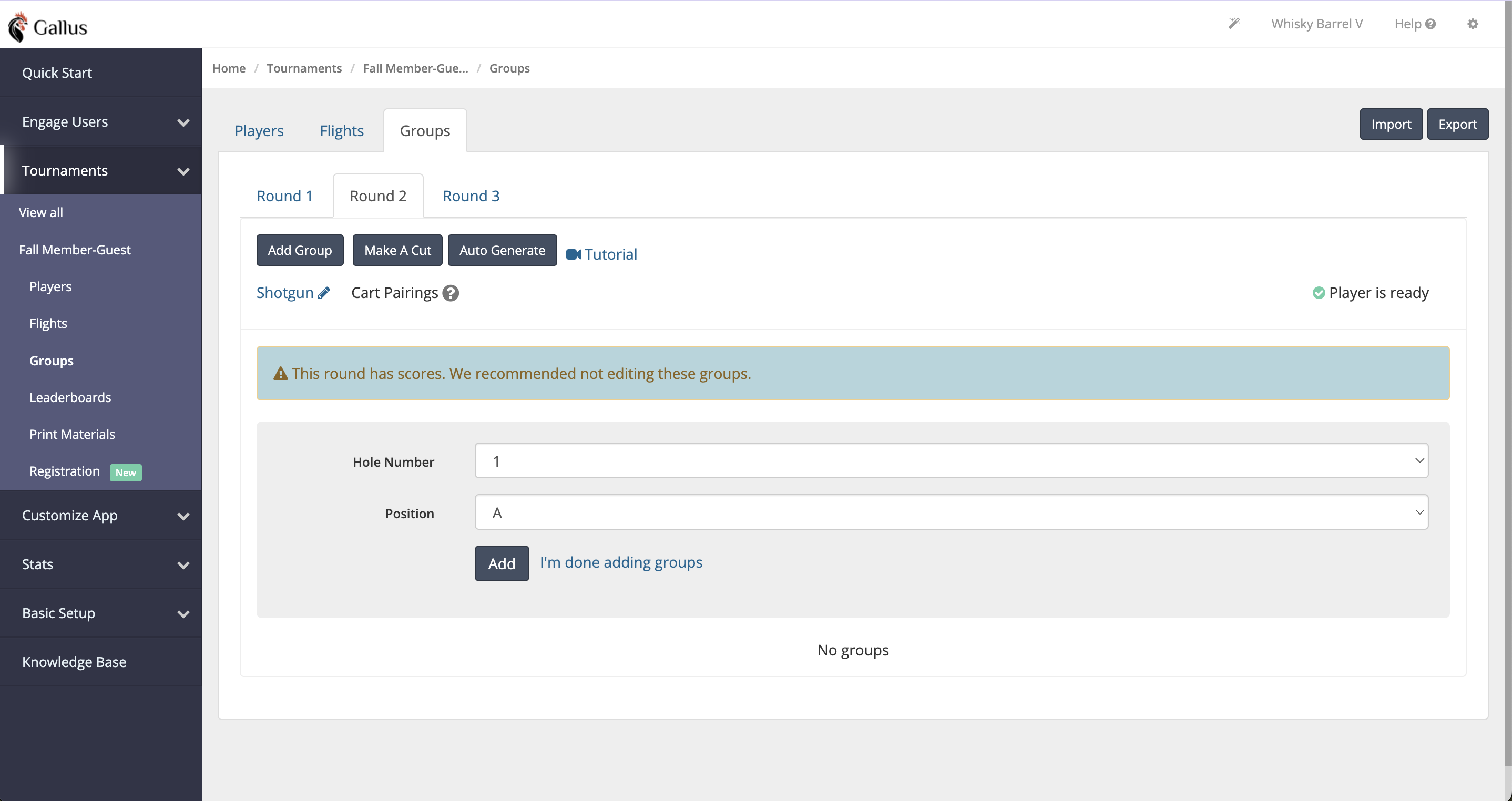Viewport: 1512px width, 801px height.
Task: Click the Shotgun edit pencil icon
Action: [324, 293]
